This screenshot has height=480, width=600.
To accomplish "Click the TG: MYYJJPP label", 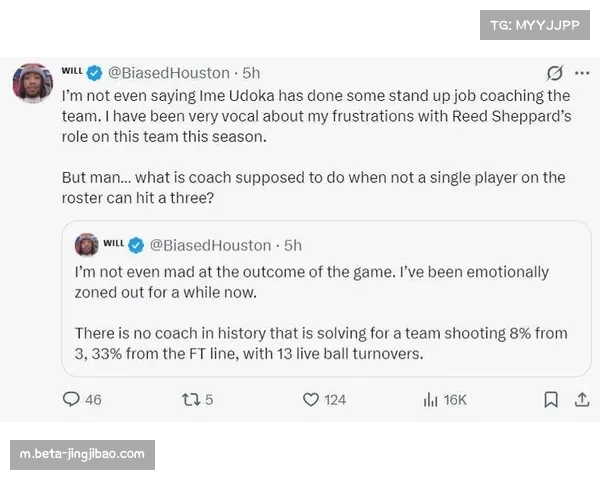I will pos(535,25).
